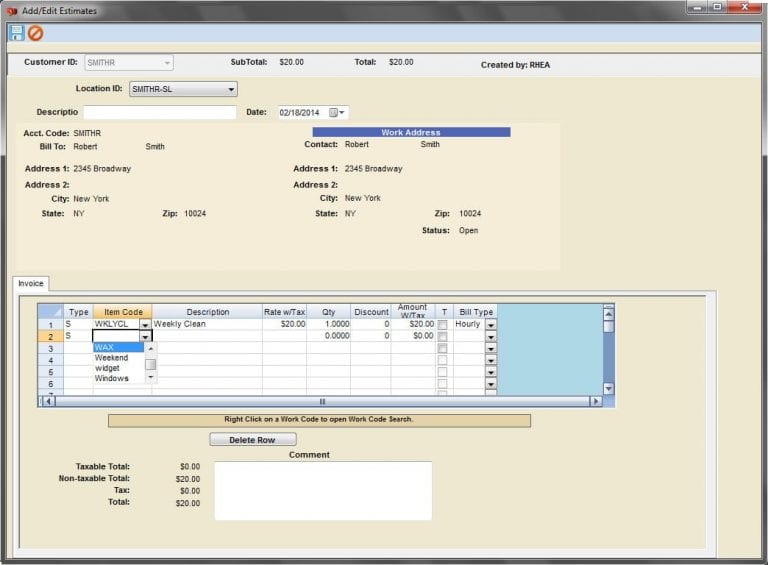Click inside the Comment text box
This screenshot has height=565, width=768.
pyautogui.click(x=323, y=491)
